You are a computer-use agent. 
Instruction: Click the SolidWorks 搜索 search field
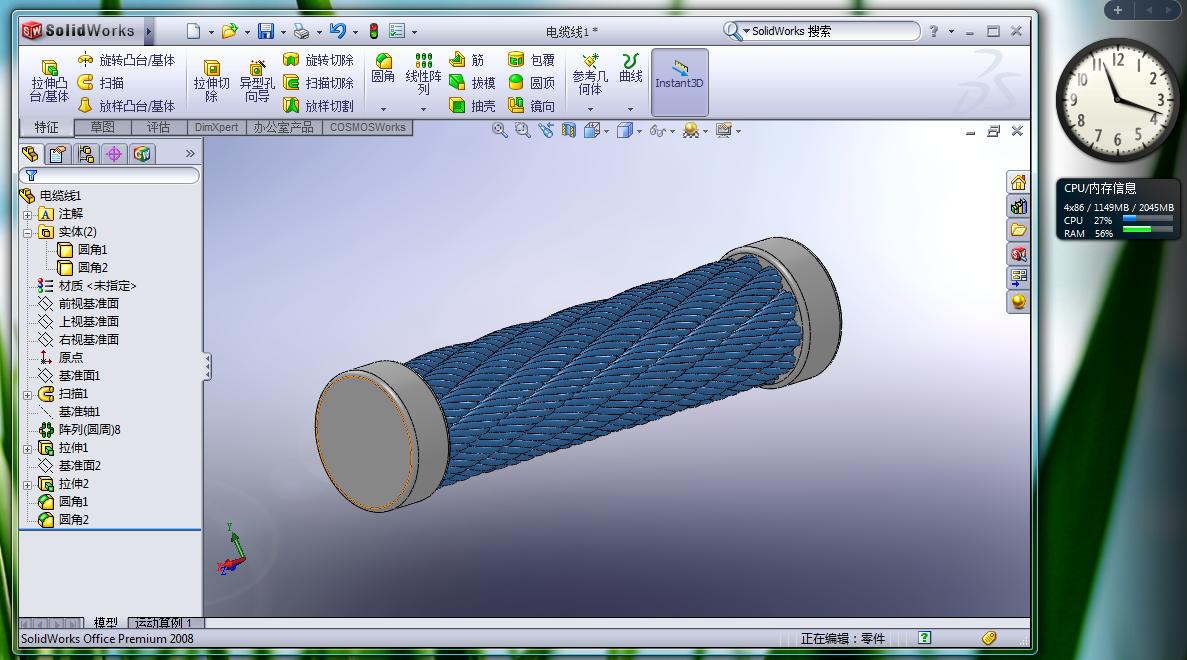click(821, 31)
